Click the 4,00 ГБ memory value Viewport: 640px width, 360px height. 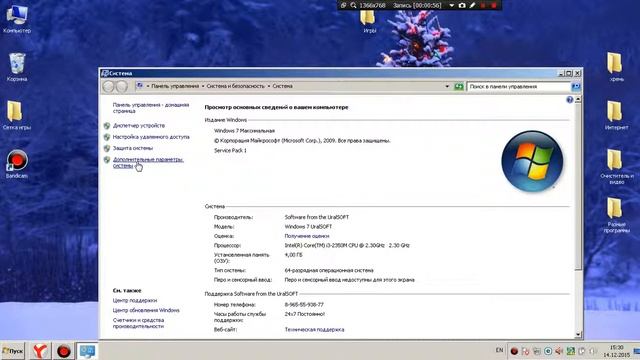coord(293,255)
